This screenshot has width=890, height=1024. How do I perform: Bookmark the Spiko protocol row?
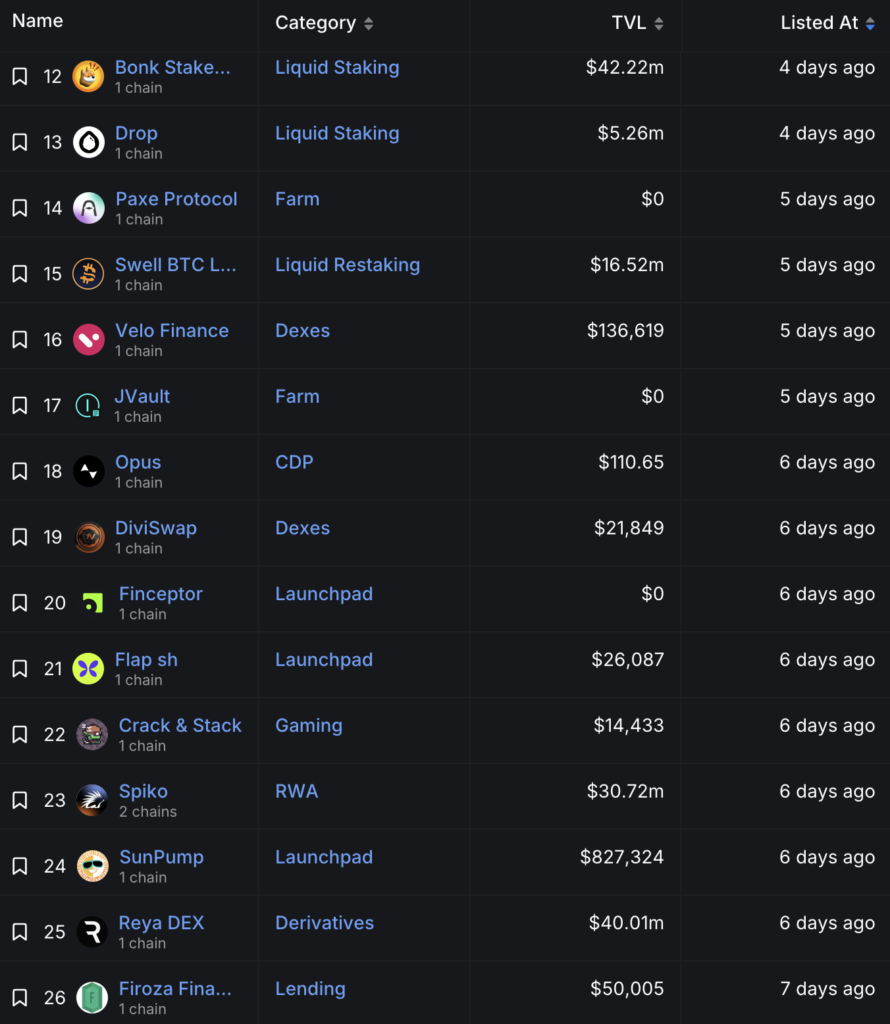(20, 801)
